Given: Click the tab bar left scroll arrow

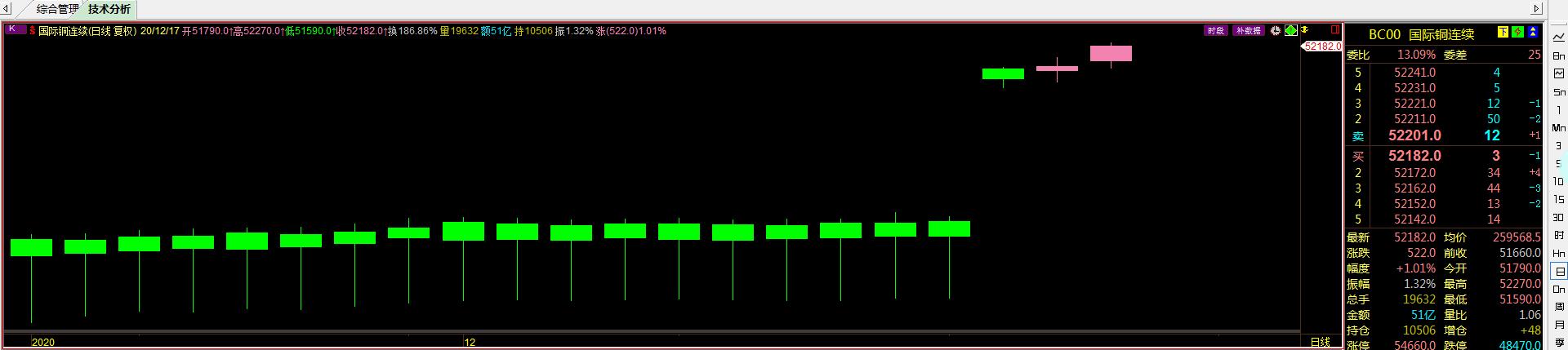Looking at the screenshot, I should click(x=7, y=9).
